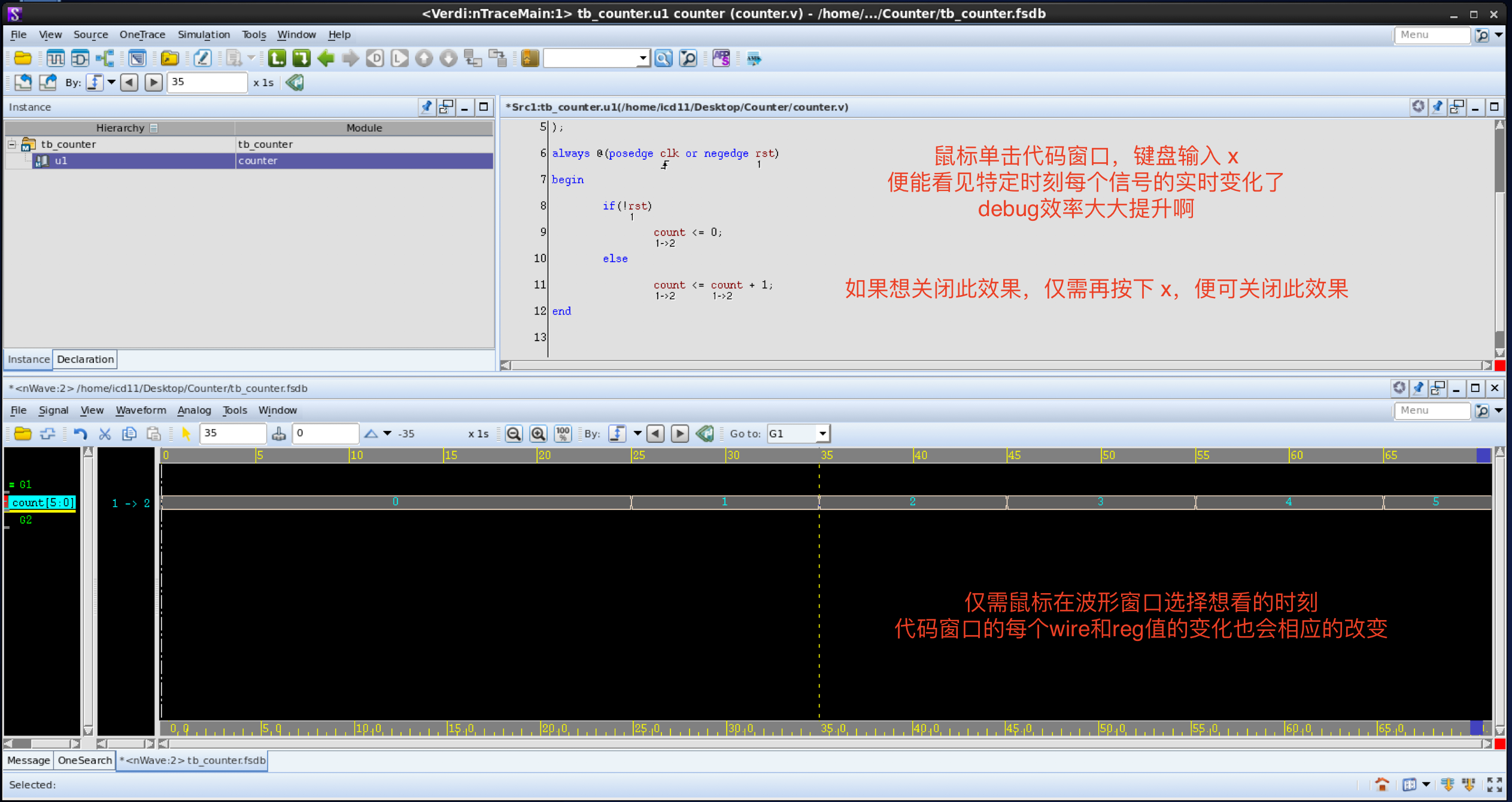Pin the source code panel
The image size is (1512, 802).
1438,107
